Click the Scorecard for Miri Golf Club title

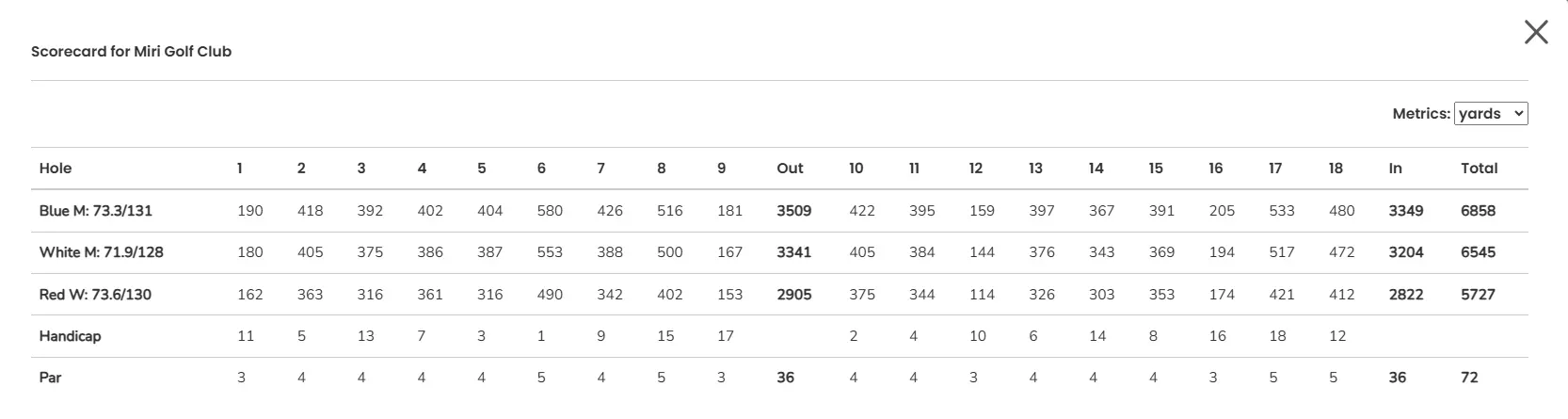(131, 52)
